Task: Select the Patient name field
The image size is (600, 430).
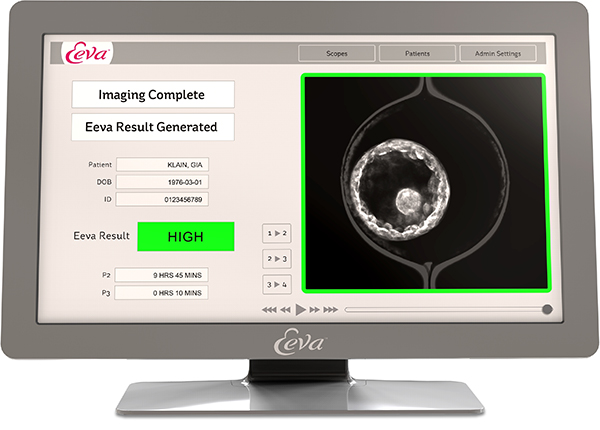Action: [x=162, y=164]
